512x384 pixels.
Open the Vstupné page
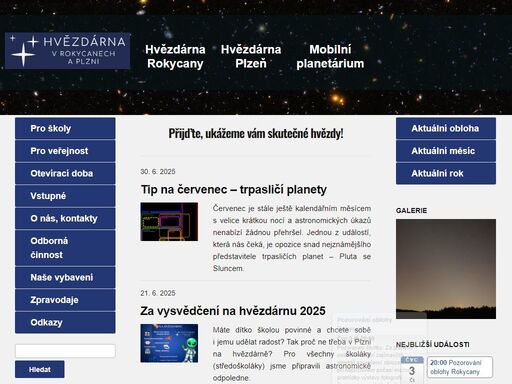pyautogui.click(x=65, y=196)
